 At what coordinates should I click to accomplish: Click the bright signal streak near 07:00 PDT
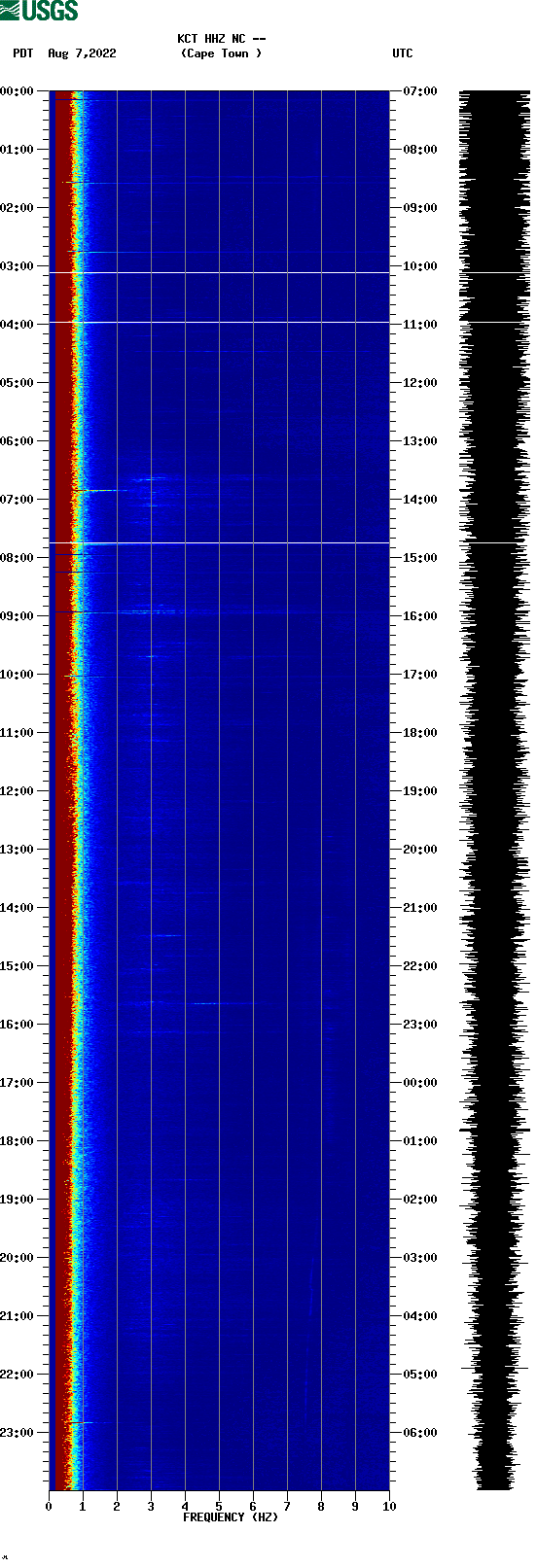(101, 490)
